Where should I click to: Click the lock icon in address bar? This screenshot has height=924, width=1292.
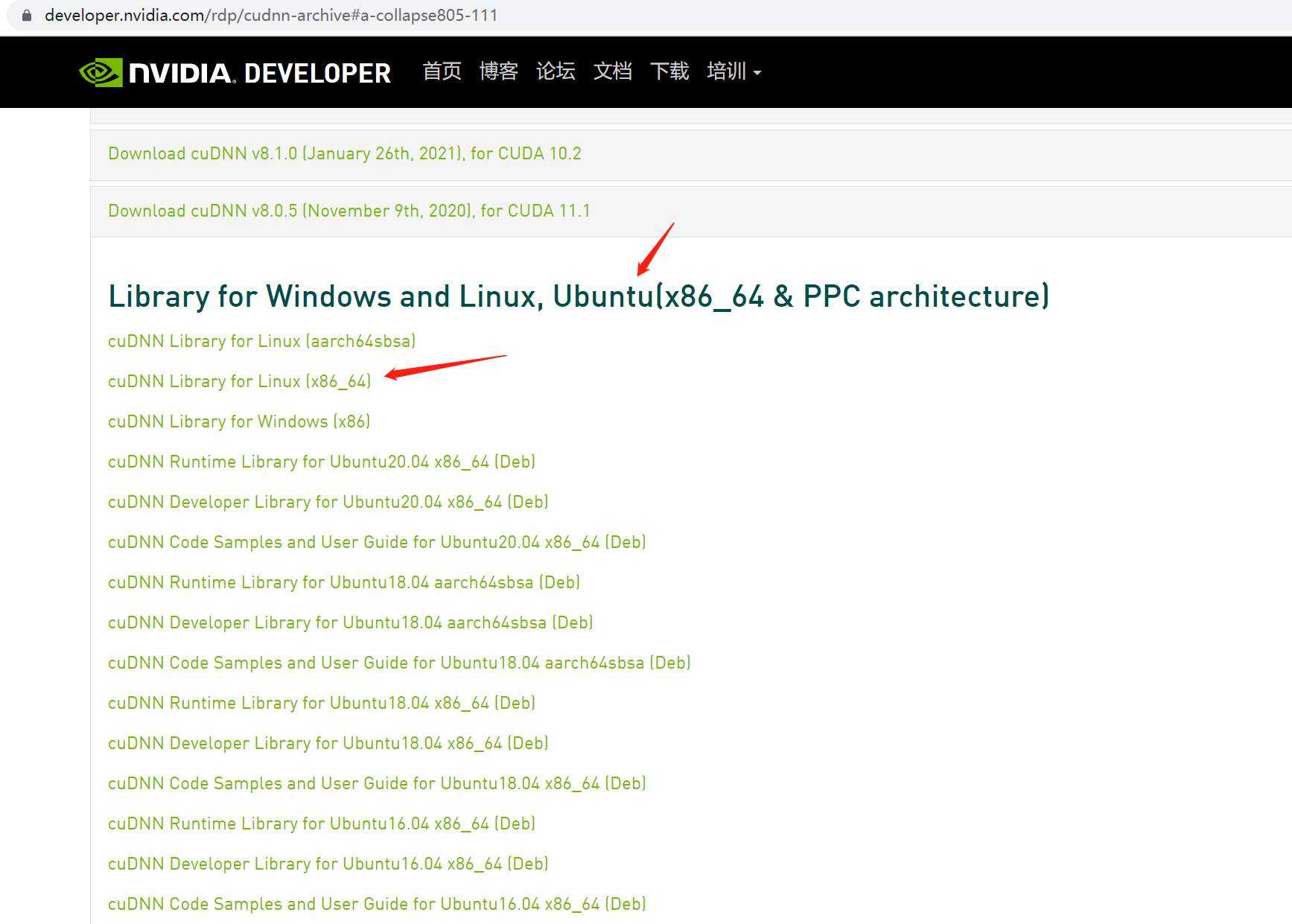click(27, 16)
